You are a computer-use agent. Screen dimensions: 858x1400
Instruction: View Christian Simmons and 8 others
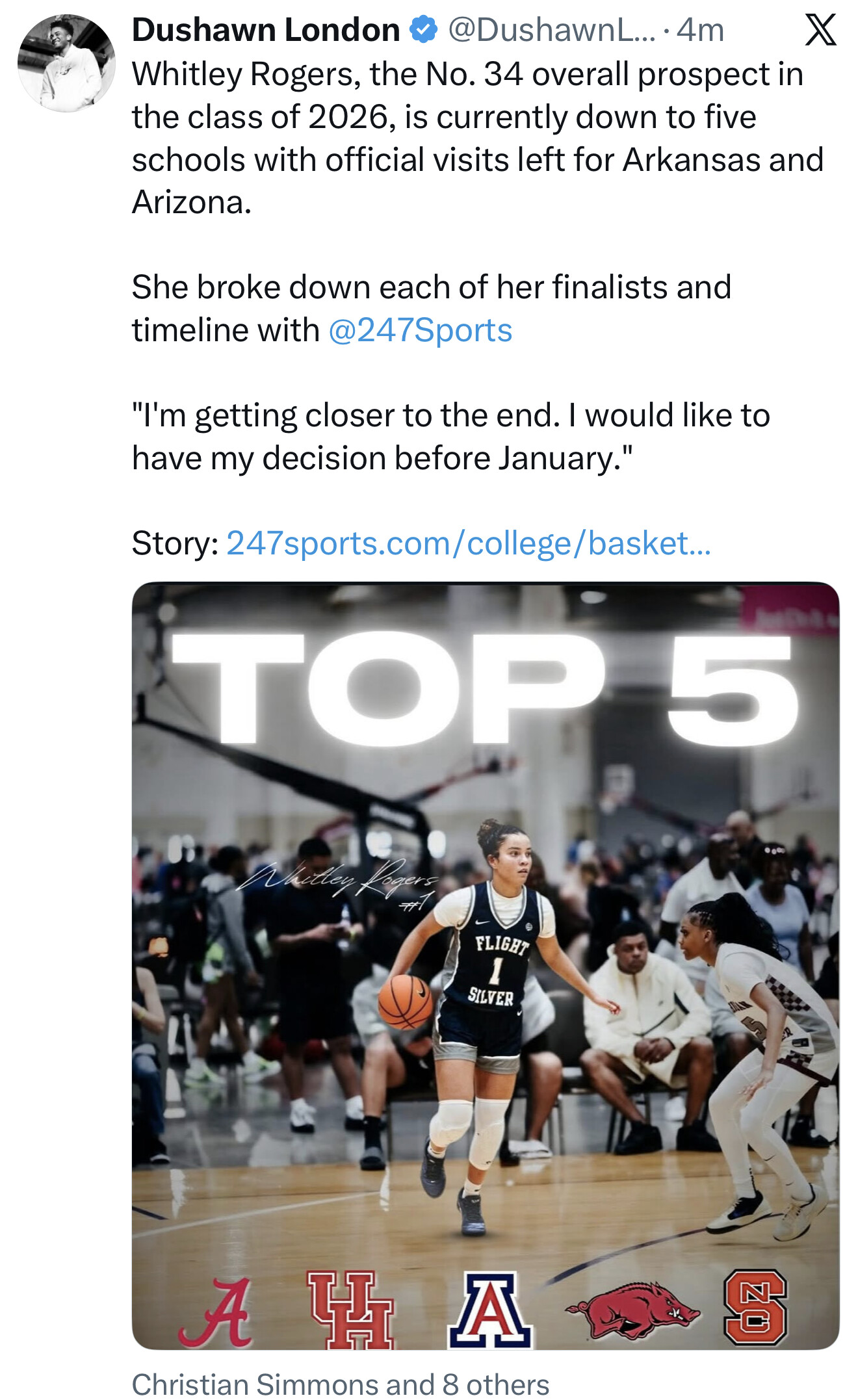[x=341, y=1384]
